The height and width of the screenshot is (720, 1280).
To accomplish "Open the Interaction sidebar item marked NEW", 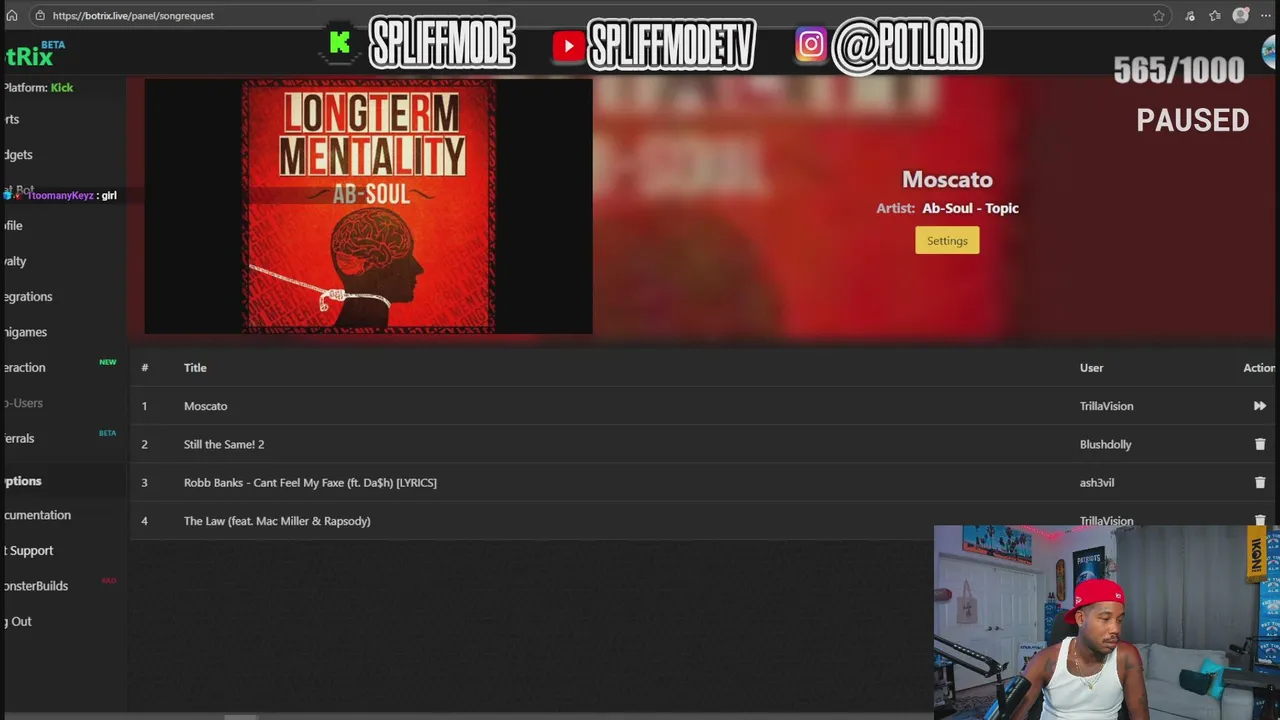I will (25, 368).
